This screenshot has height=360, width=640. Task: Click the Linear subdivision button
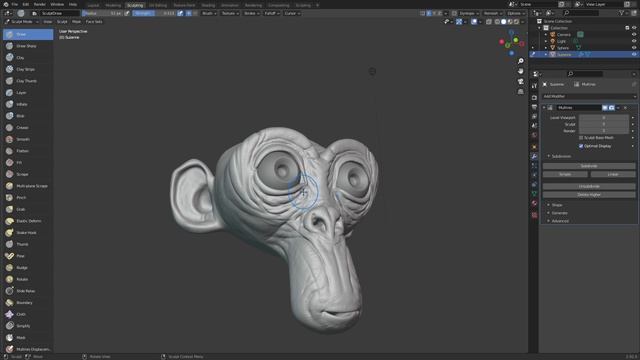pyautogui.click(x=613, y=174)
